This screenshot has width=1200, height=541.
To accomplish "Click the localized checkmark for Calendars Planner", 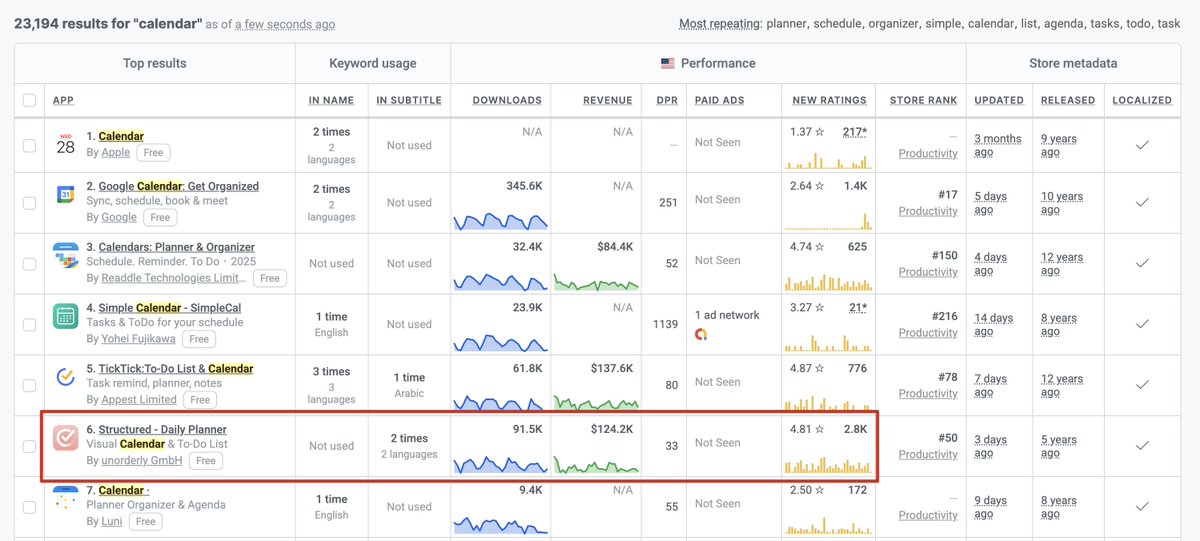I will [x=1142, y=263].
